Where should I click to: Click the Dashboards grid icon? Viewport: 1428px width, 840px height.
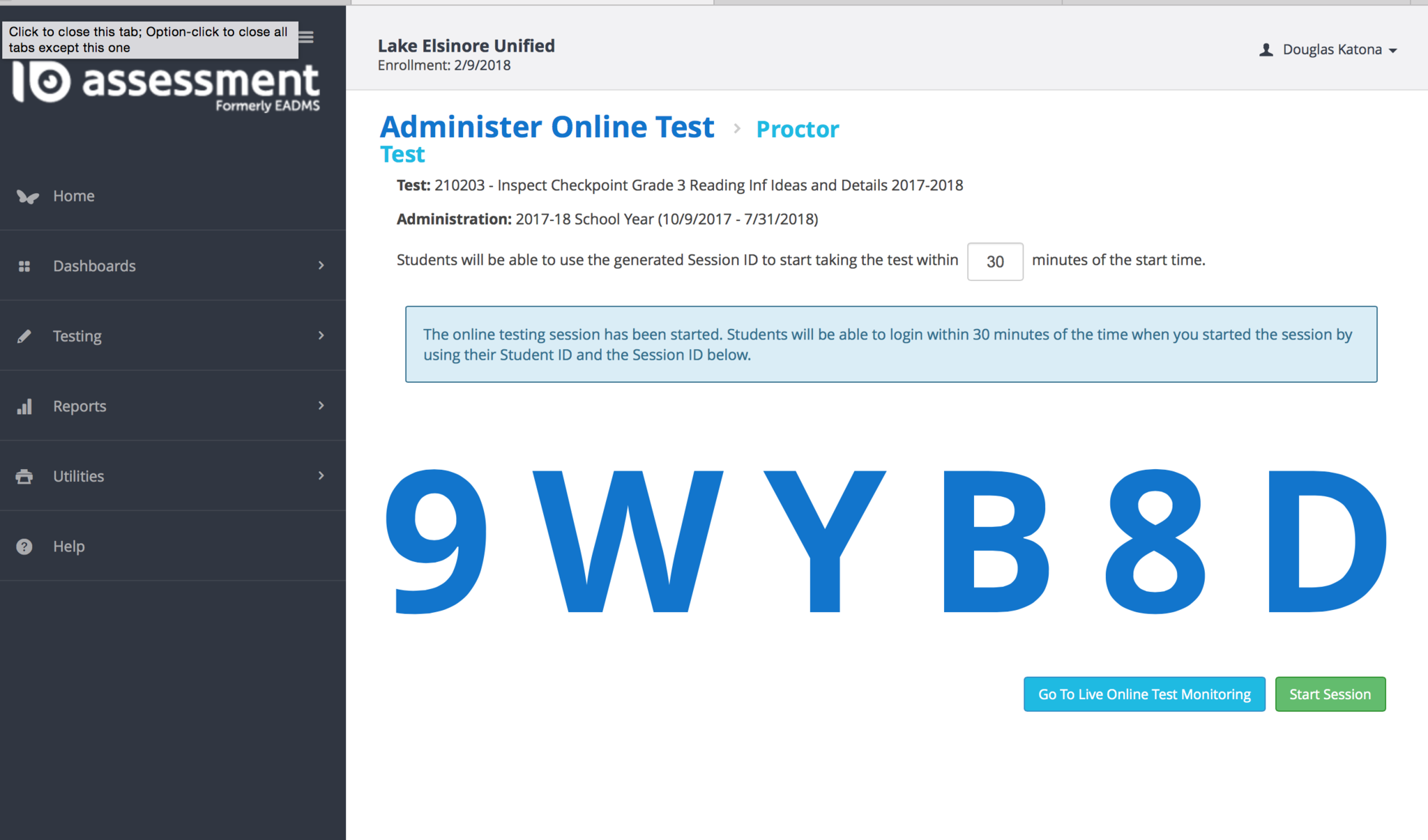[x=24, y=266]
